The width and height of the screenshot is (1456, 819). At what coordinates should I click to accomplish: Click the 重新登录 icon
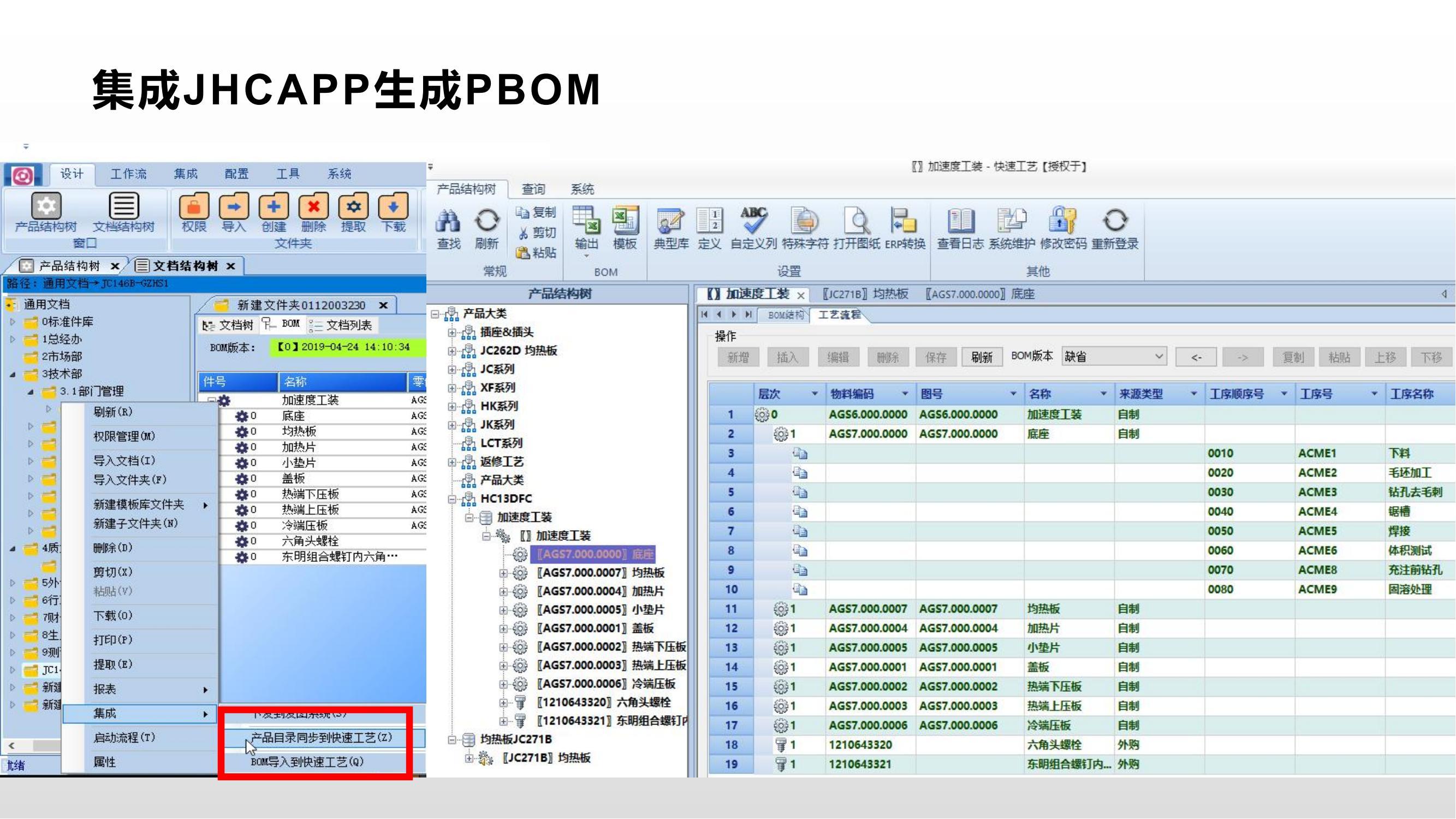point(1115,229)
